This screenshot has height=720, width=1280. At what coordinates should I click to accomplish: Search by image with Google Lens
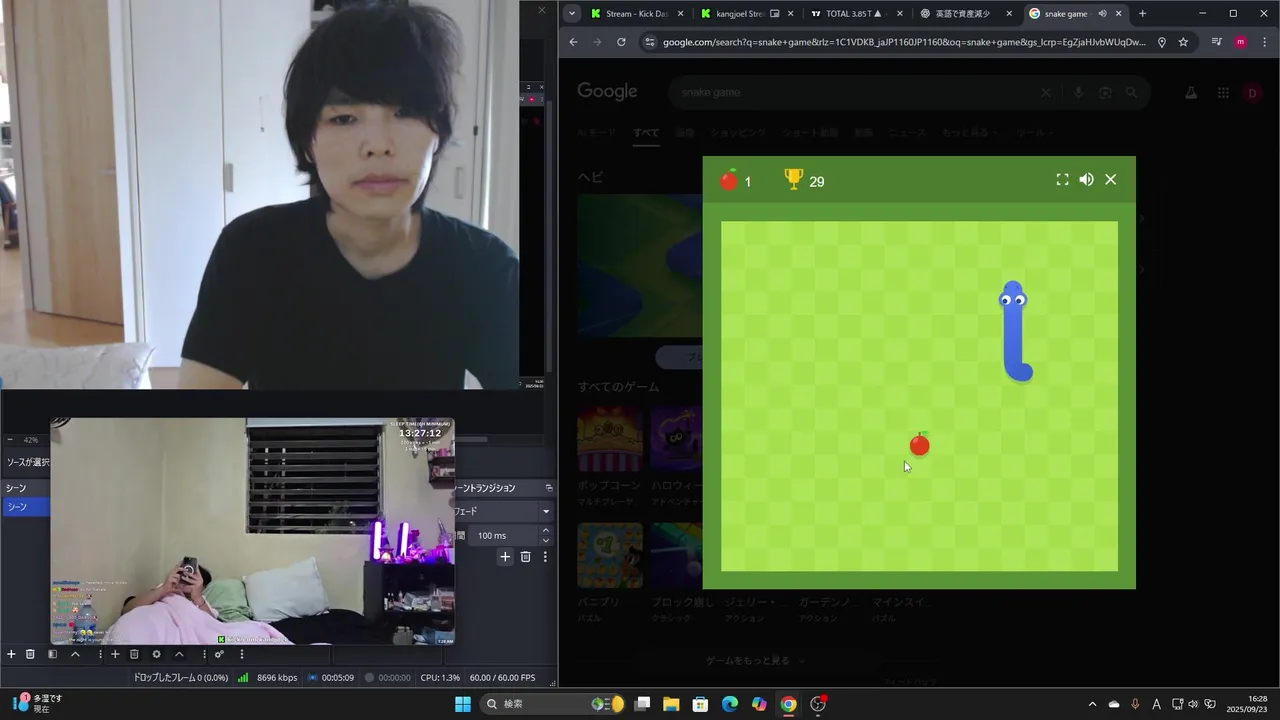[1105, 92]
